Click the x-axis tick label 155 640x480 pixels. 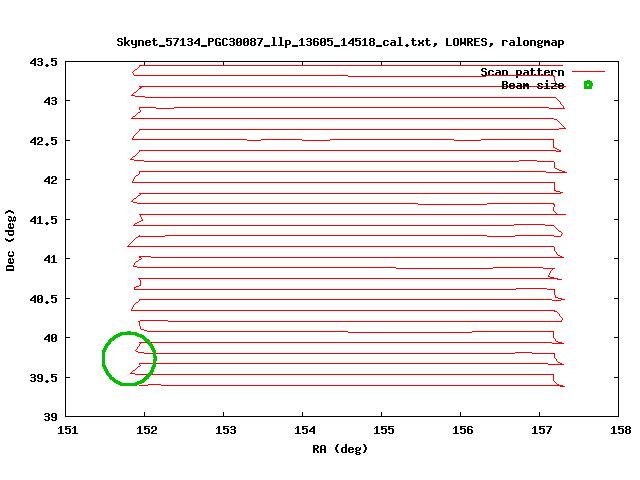[384, 430]
